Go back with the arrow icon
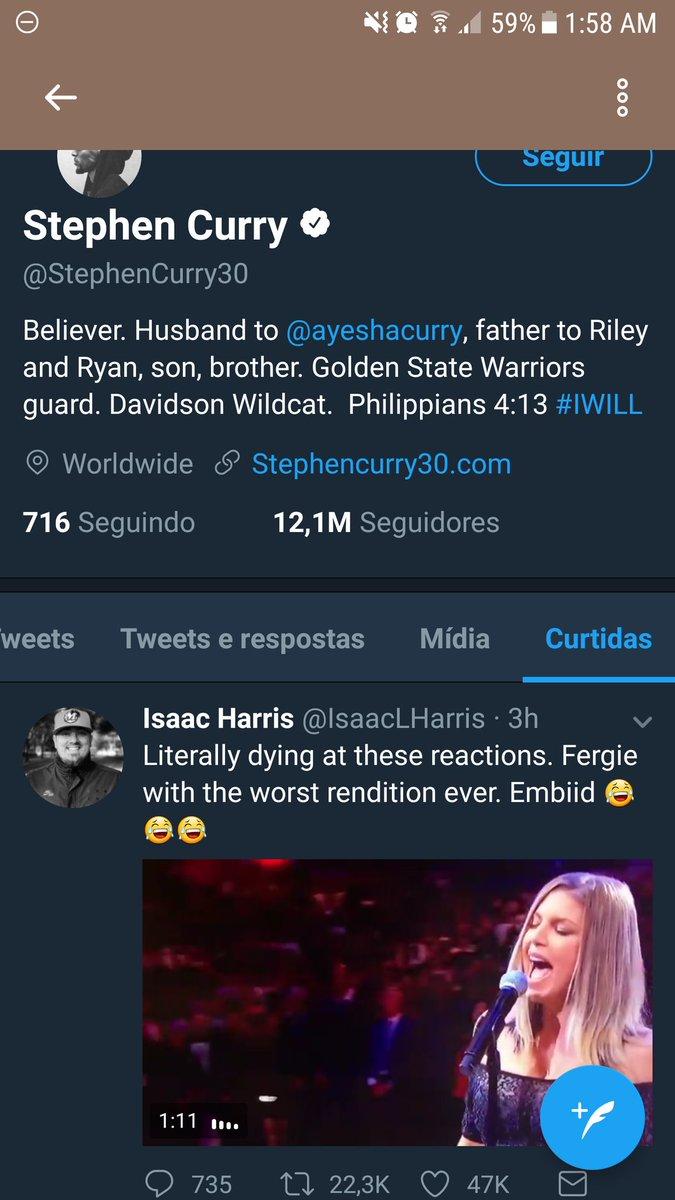Screen dimensions: 675x1200 click(61, 97)
